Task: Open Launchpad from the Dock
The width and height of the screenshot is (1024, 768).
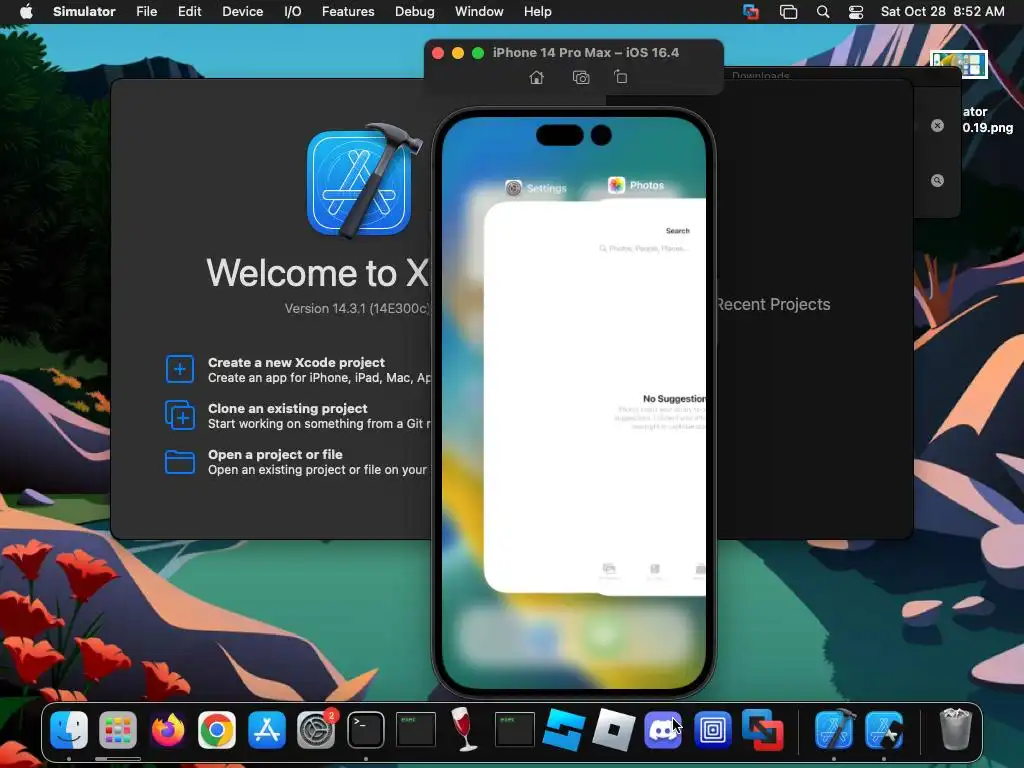Action: [x=118, y=729]
